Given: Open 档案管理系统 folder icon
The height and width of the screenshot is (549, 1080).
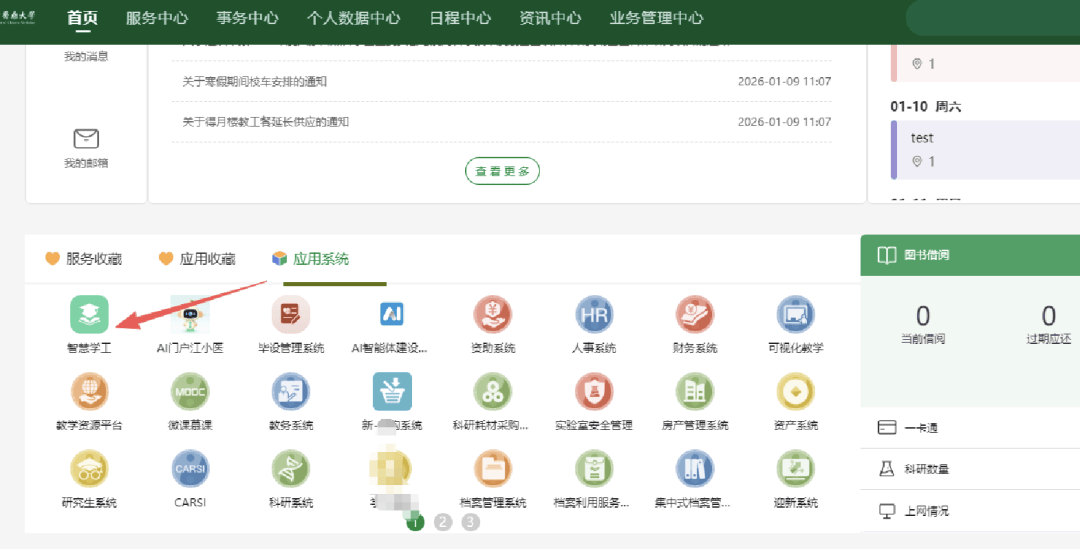Looking at the screenshot, I should 492,468.
